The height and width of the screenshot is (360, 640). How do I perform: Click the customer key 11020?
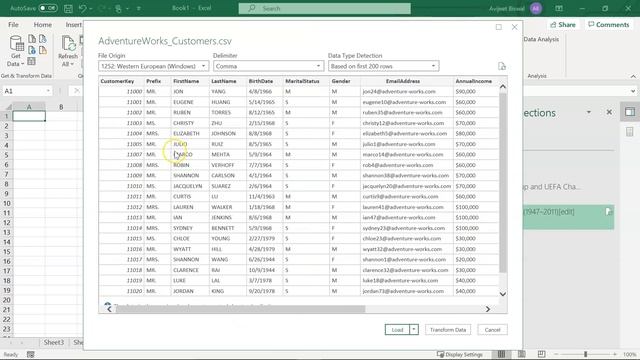[x=134, y=291]
